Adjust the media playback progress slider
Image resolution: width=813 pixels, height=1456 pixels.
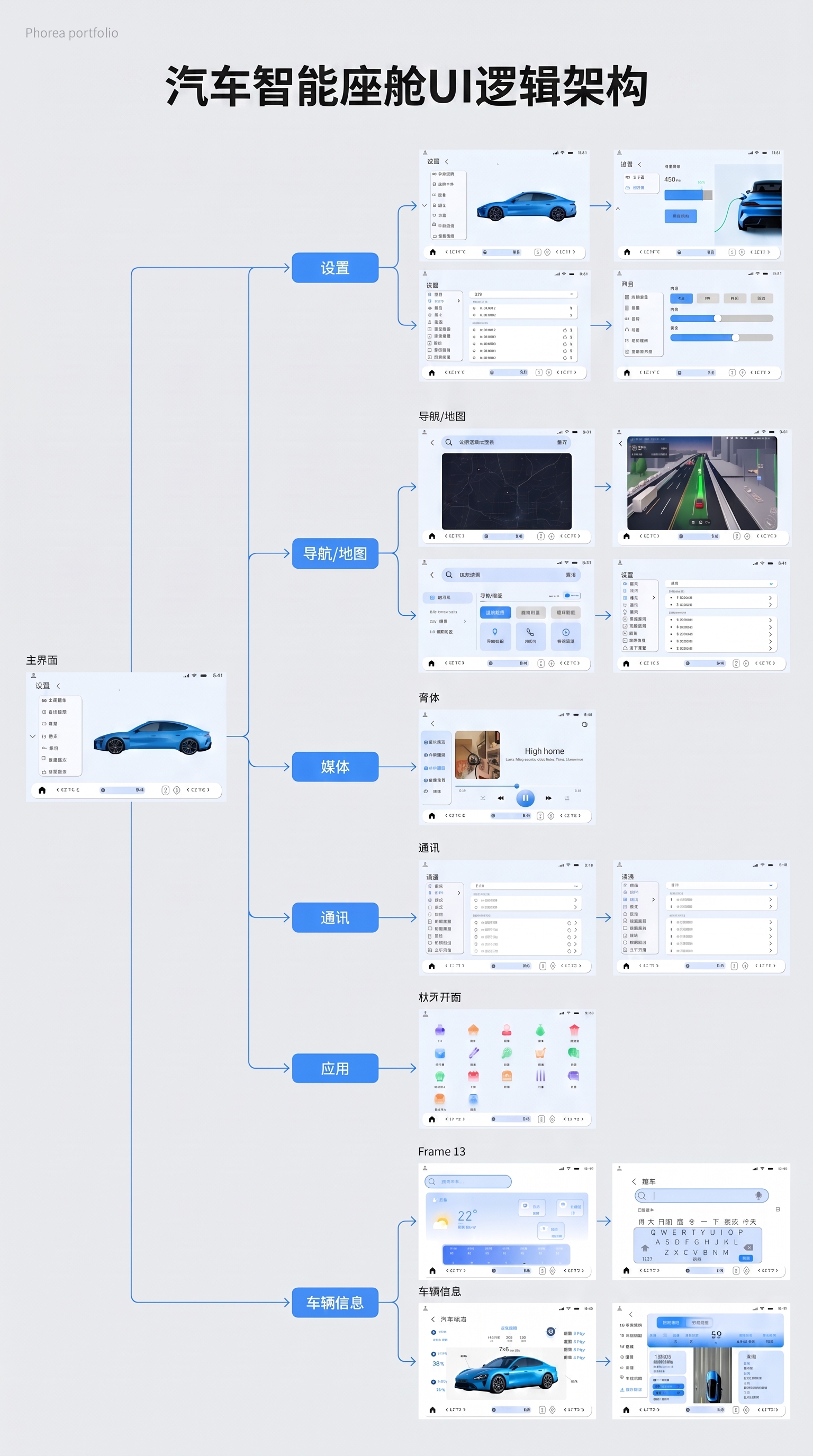(x=516, y=786)
